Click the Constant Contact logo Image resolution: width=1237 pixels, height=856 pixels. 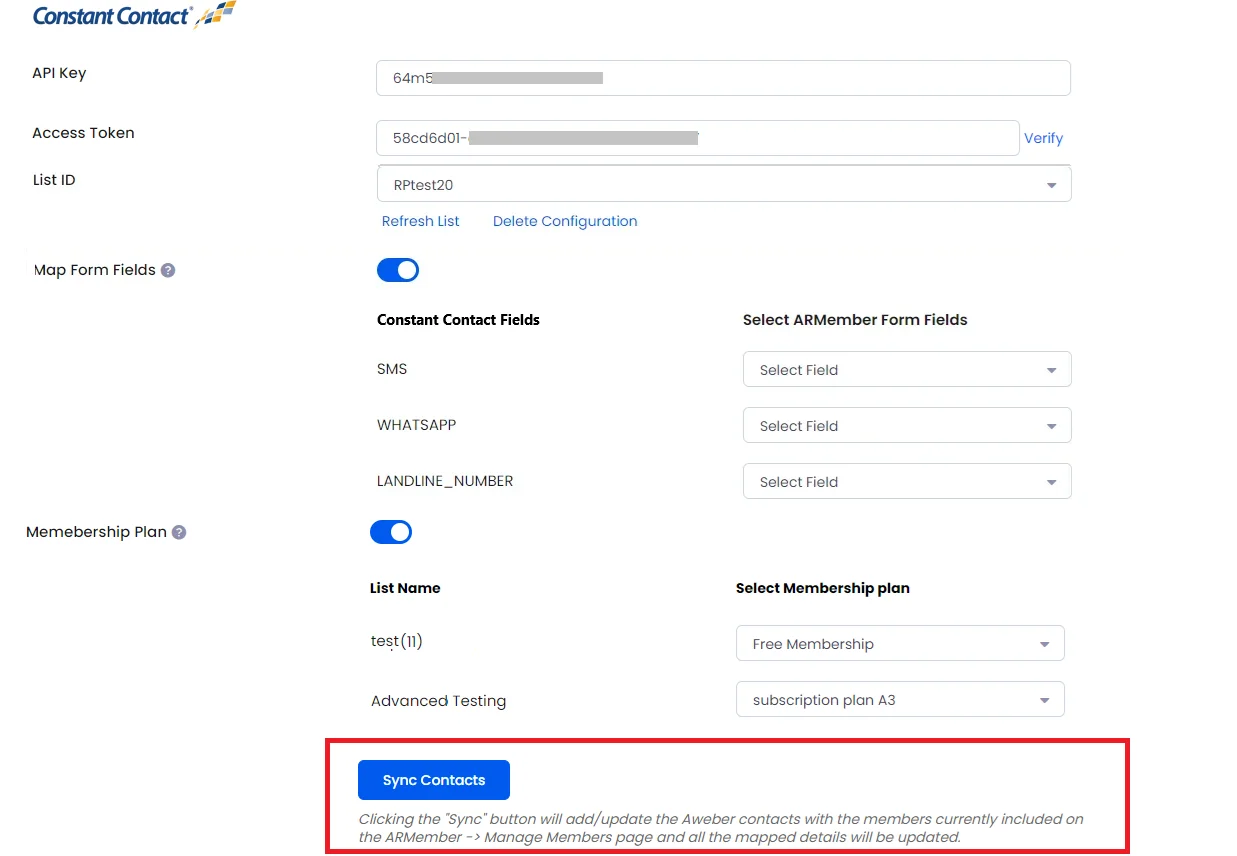click(134, 15)
